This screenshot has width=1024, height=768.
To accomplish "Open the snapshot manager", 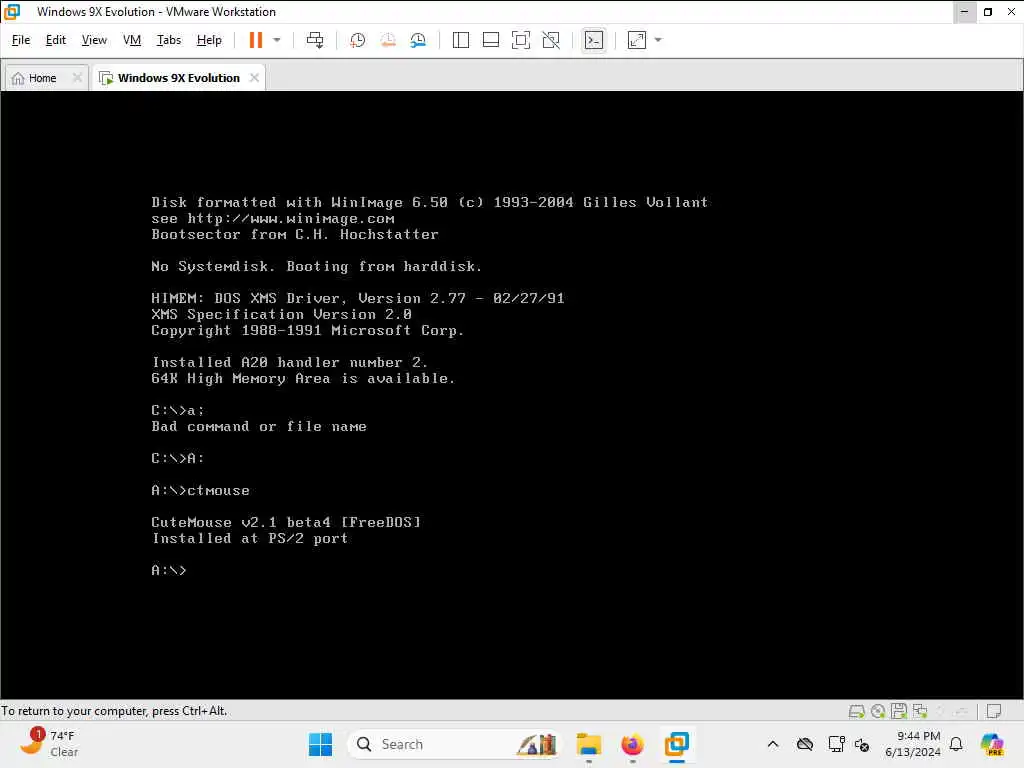I will click(x=418, y=40).
